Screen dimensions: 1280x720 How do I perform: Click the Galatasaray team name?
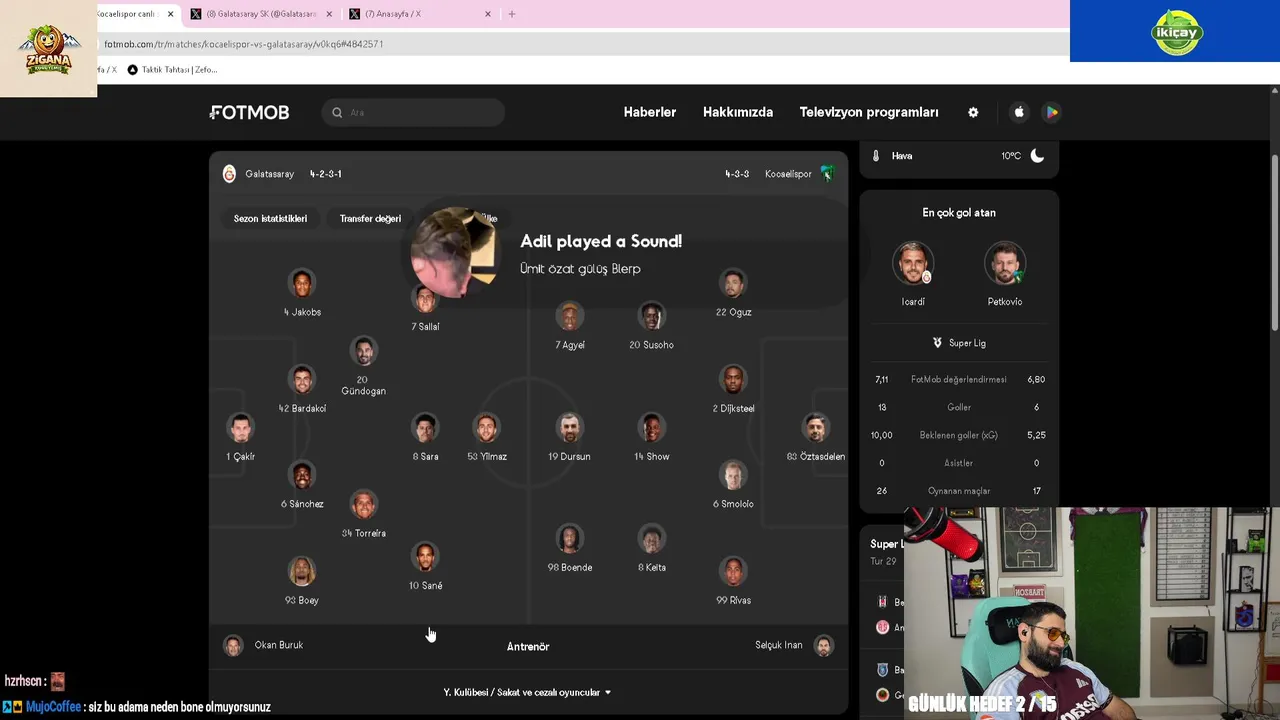point(269,174)
